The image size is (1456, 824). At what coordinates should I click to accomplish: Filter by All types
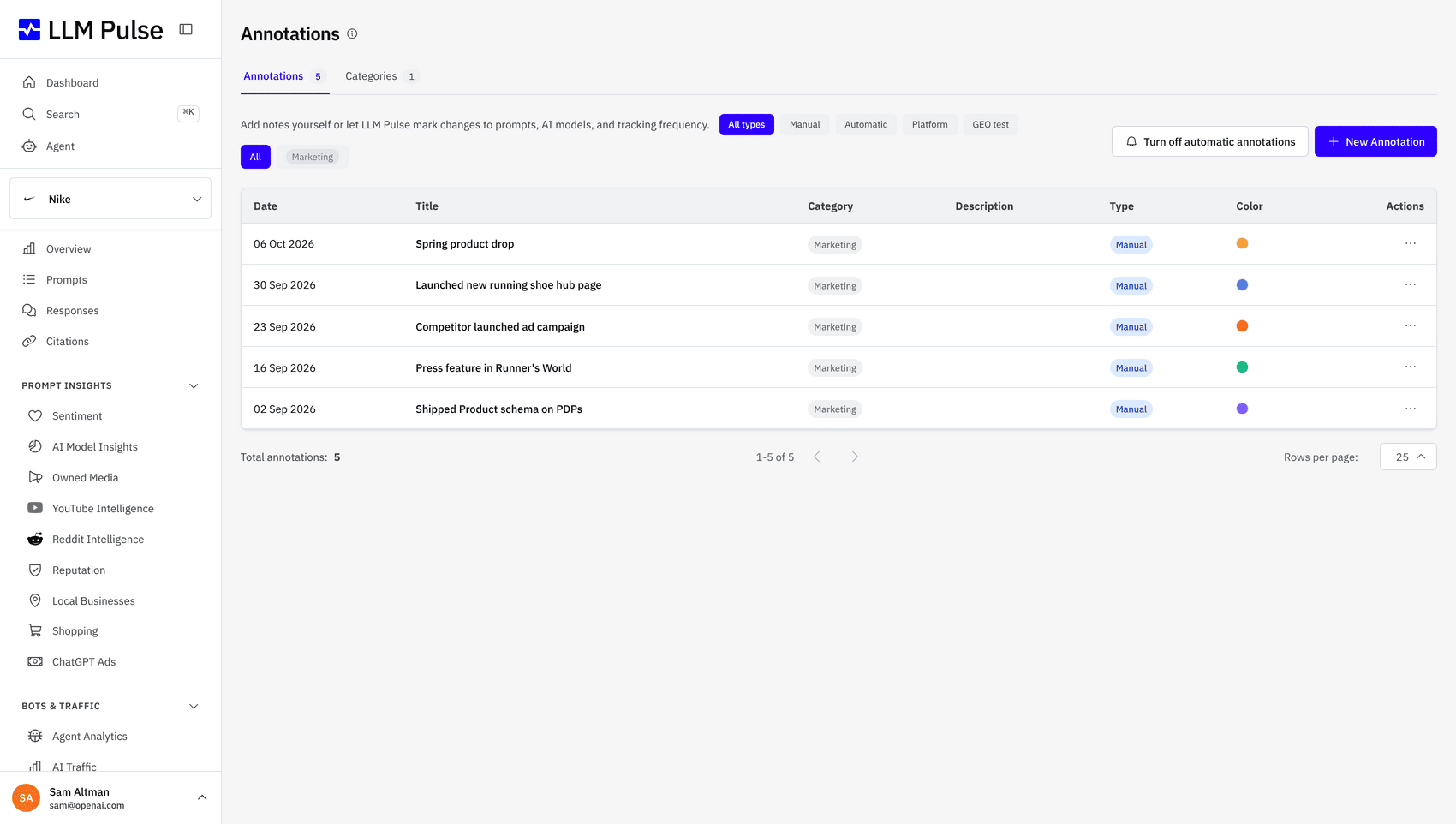tap(747, 124)
